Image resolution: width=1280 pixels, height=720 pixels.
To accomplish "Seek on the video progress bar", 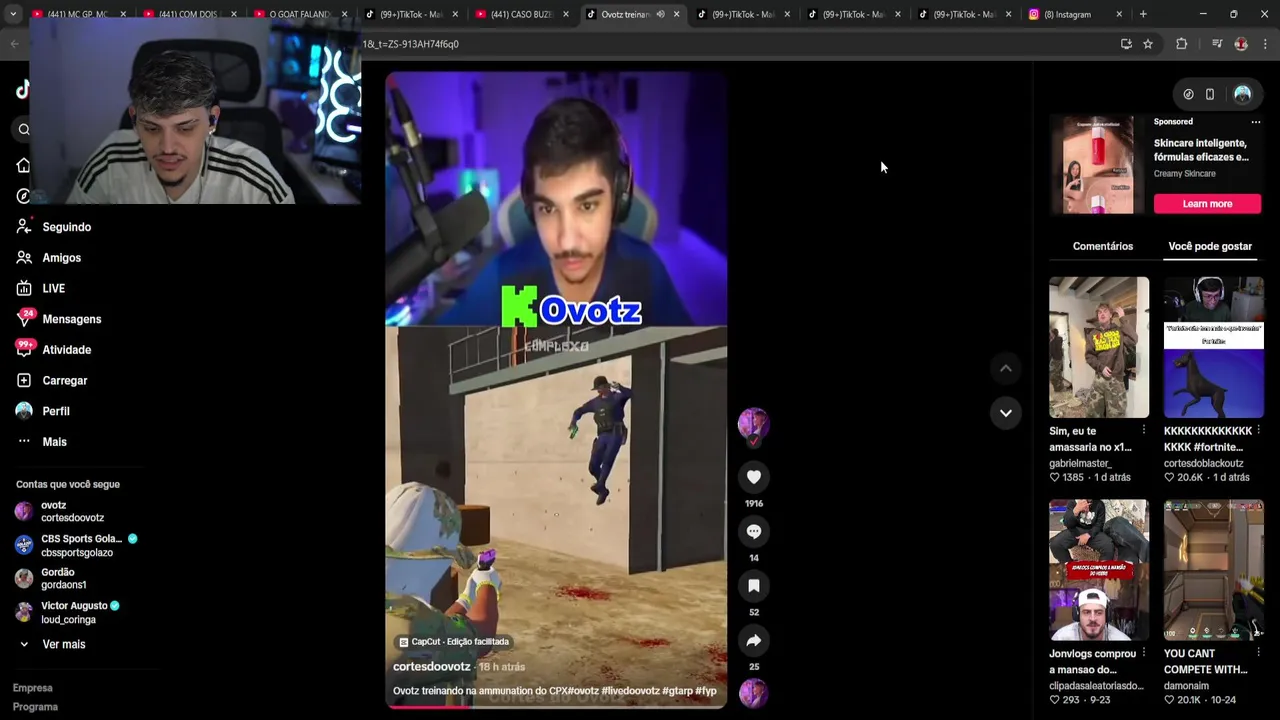I will (556, 706).
